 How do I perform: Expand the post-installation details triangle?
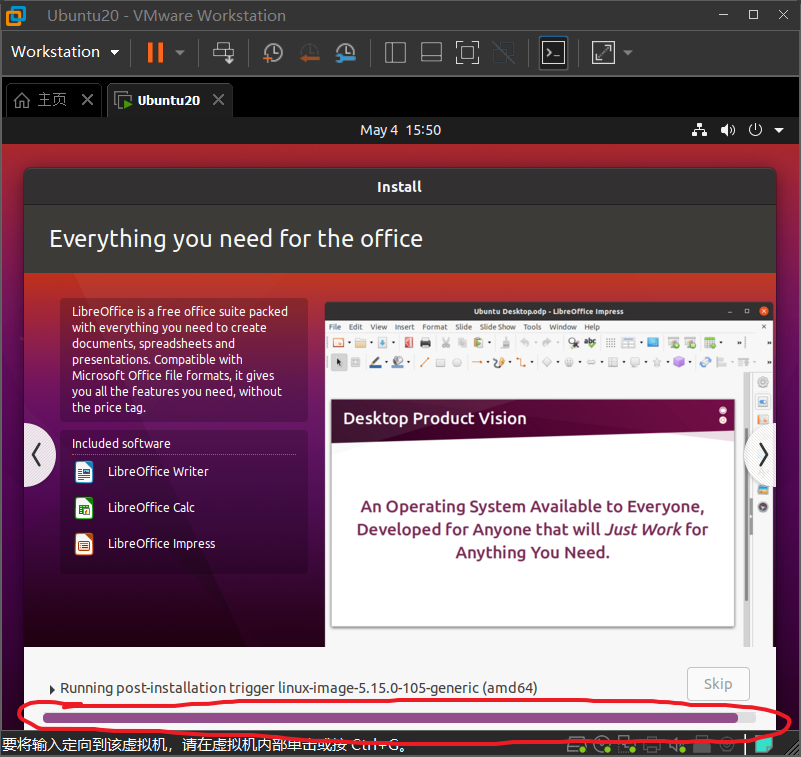52,690
